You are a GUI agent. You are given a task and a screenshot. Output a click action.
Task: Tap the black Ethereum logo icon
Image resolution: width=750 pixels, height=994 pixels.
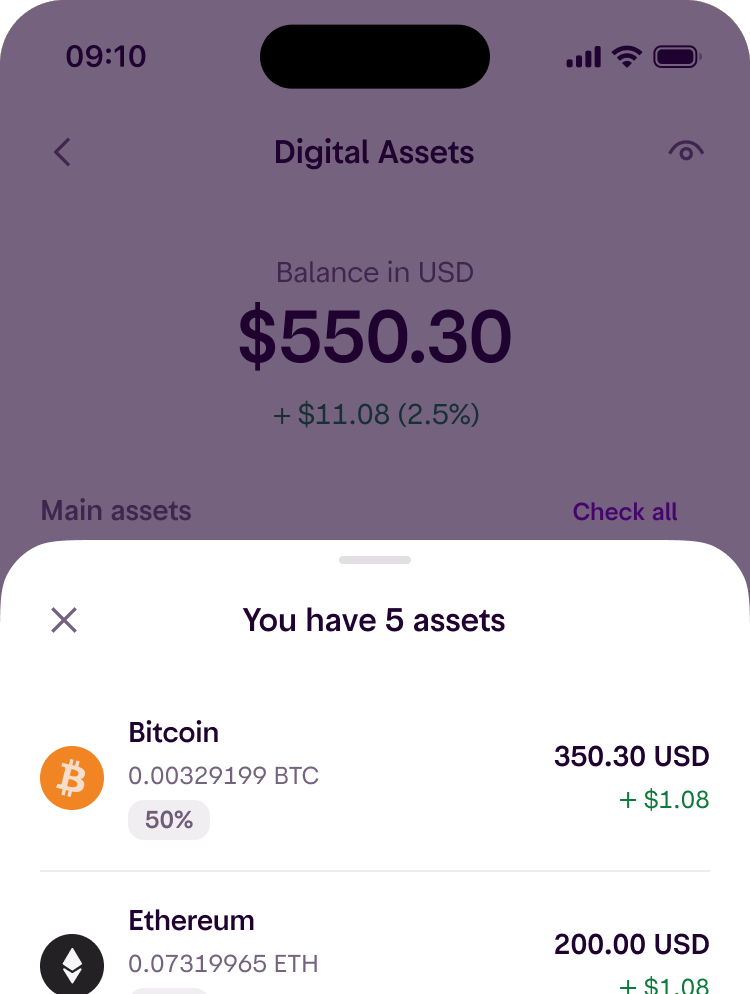[x=72, y=964]
